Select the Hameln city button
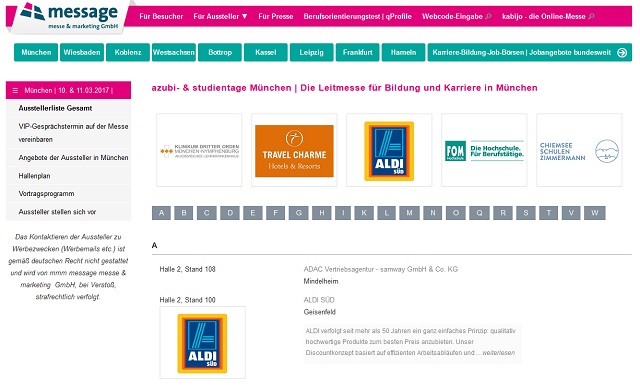This screenshot has width=640, height=391. coord(403,52)
